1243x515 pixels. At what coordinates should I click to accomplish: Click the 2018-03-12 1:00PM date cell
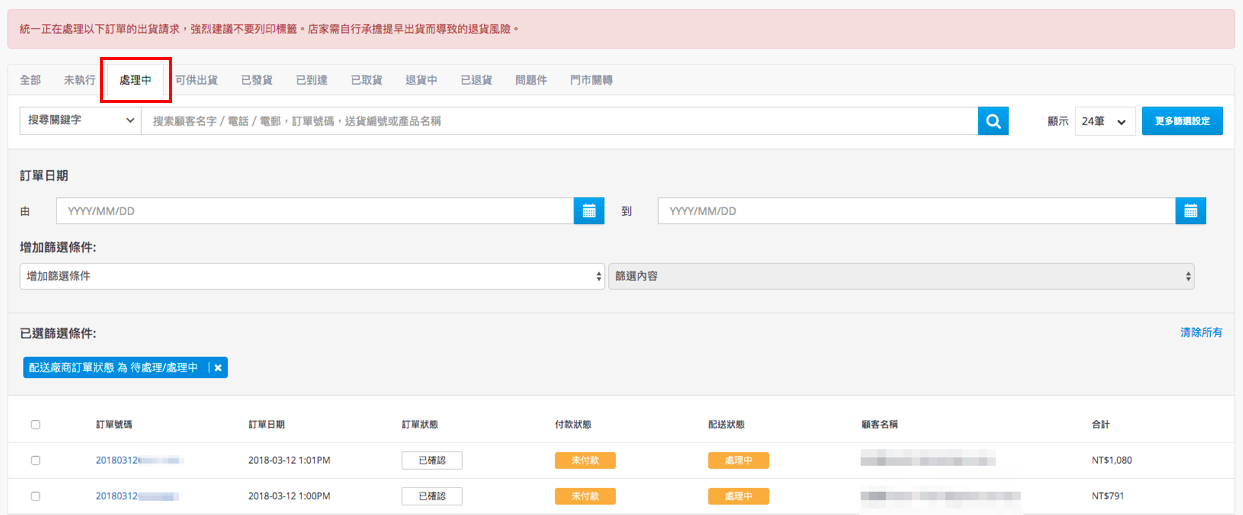click(290, 496)
